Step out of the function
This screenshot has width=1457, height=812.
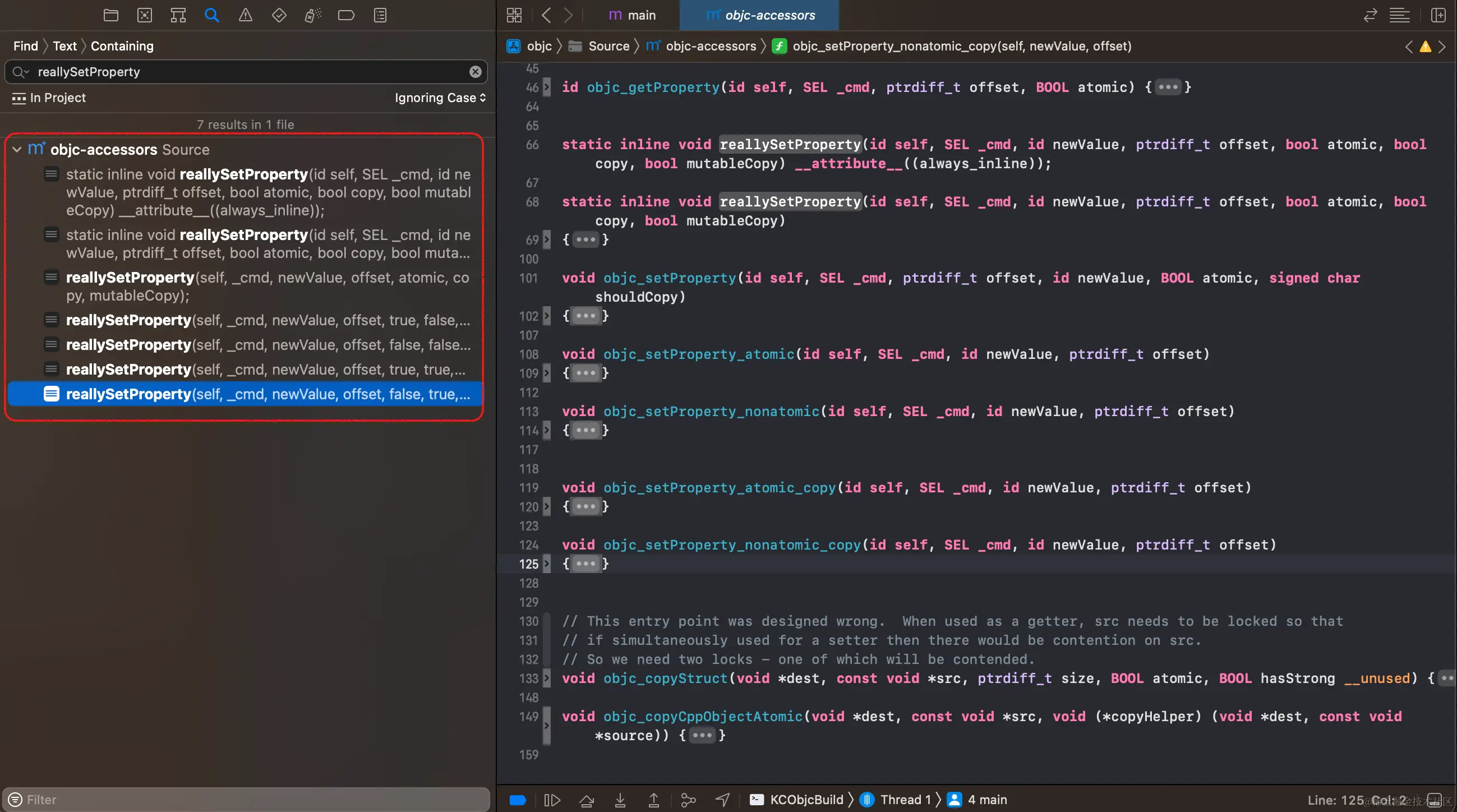tap(653, 800)
